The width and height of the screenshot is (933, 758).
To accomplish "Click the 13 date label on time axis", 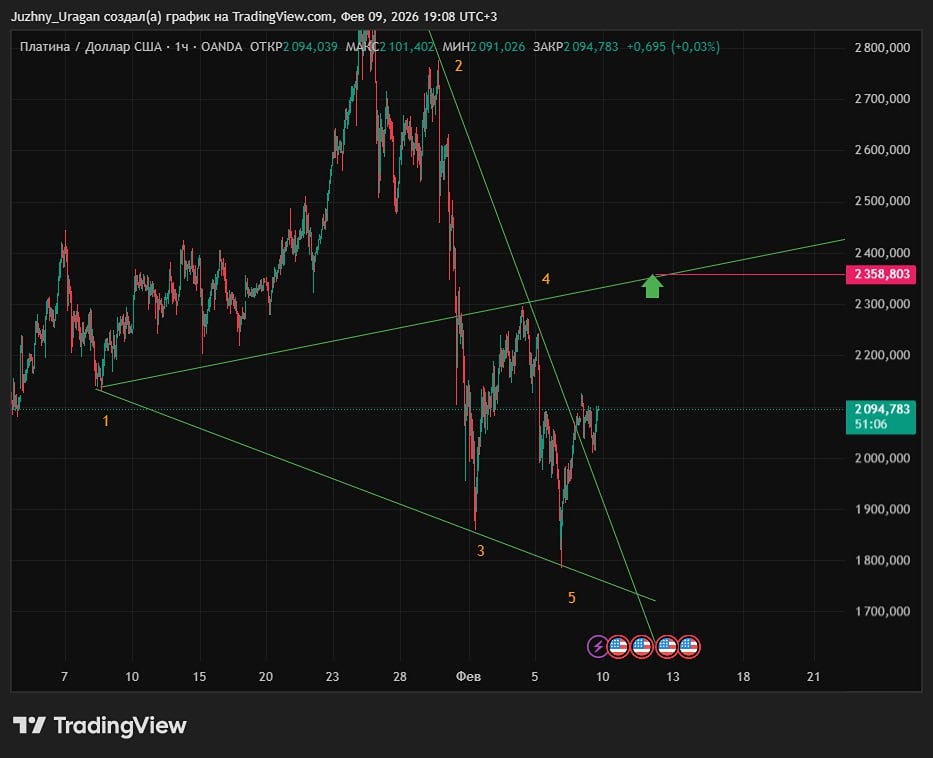I will (x=672, y=676).
